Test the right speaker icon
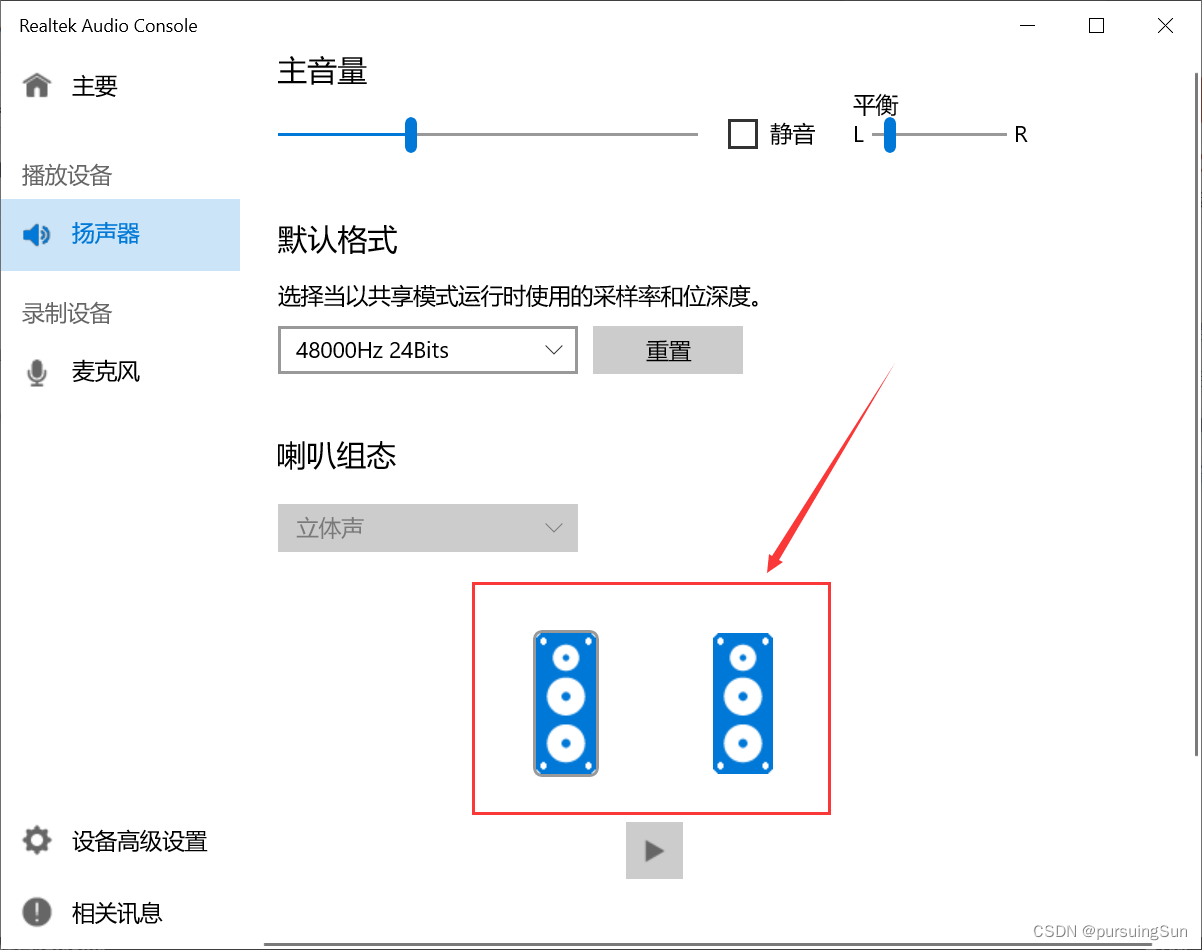The height and width of the screenshot is (950, 1202). [x=743, y=703]
